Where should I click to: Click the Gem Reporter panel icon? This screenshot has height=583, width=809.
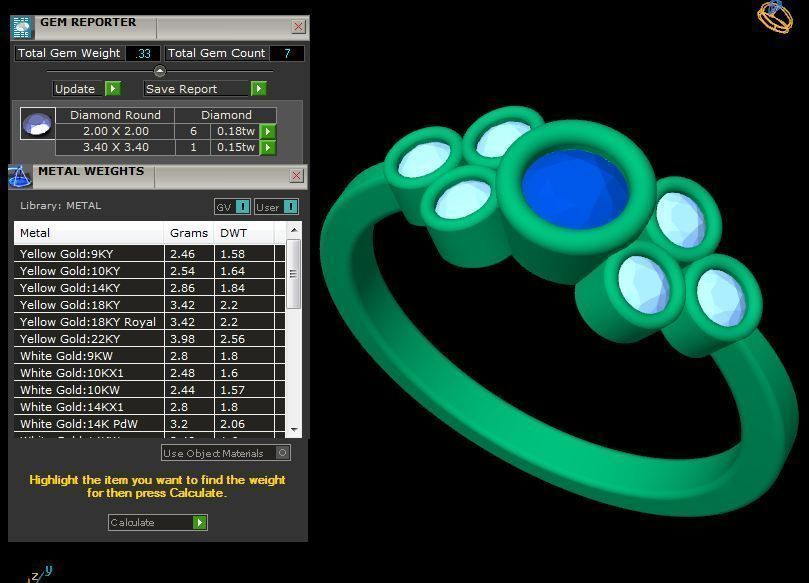(x=22, y=27)
